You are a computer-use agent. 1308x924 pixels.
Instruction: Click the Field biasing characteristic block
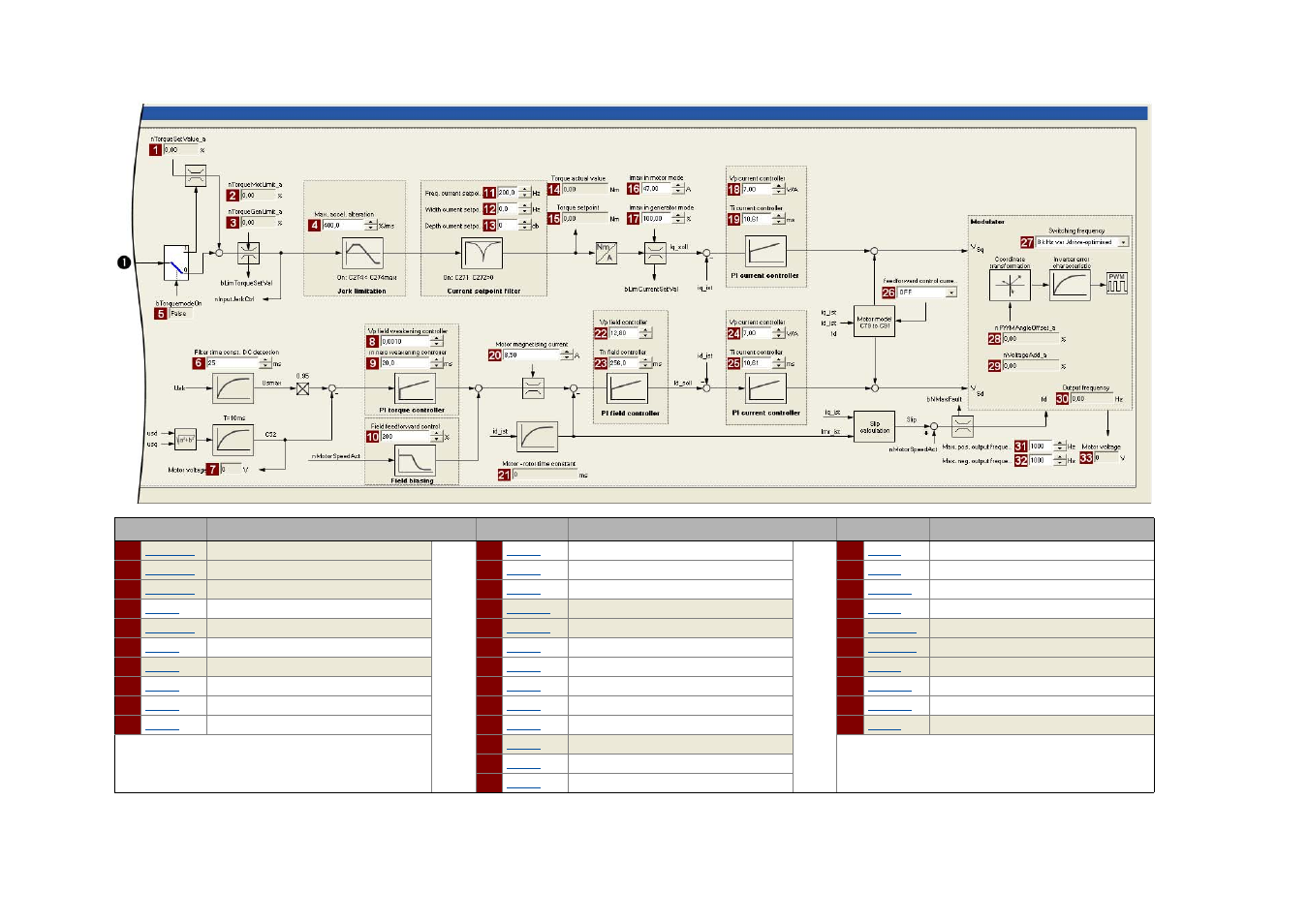[415, 460]
